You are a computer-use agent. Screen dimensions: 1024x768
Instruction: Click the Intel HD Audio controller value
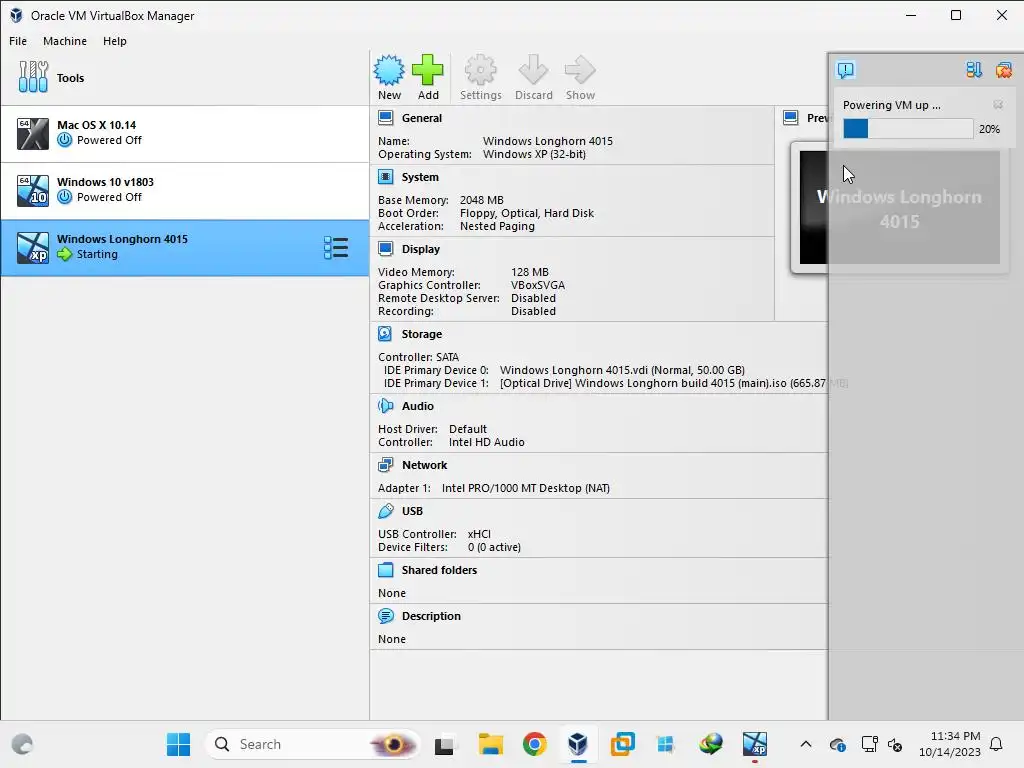point(487,442)
